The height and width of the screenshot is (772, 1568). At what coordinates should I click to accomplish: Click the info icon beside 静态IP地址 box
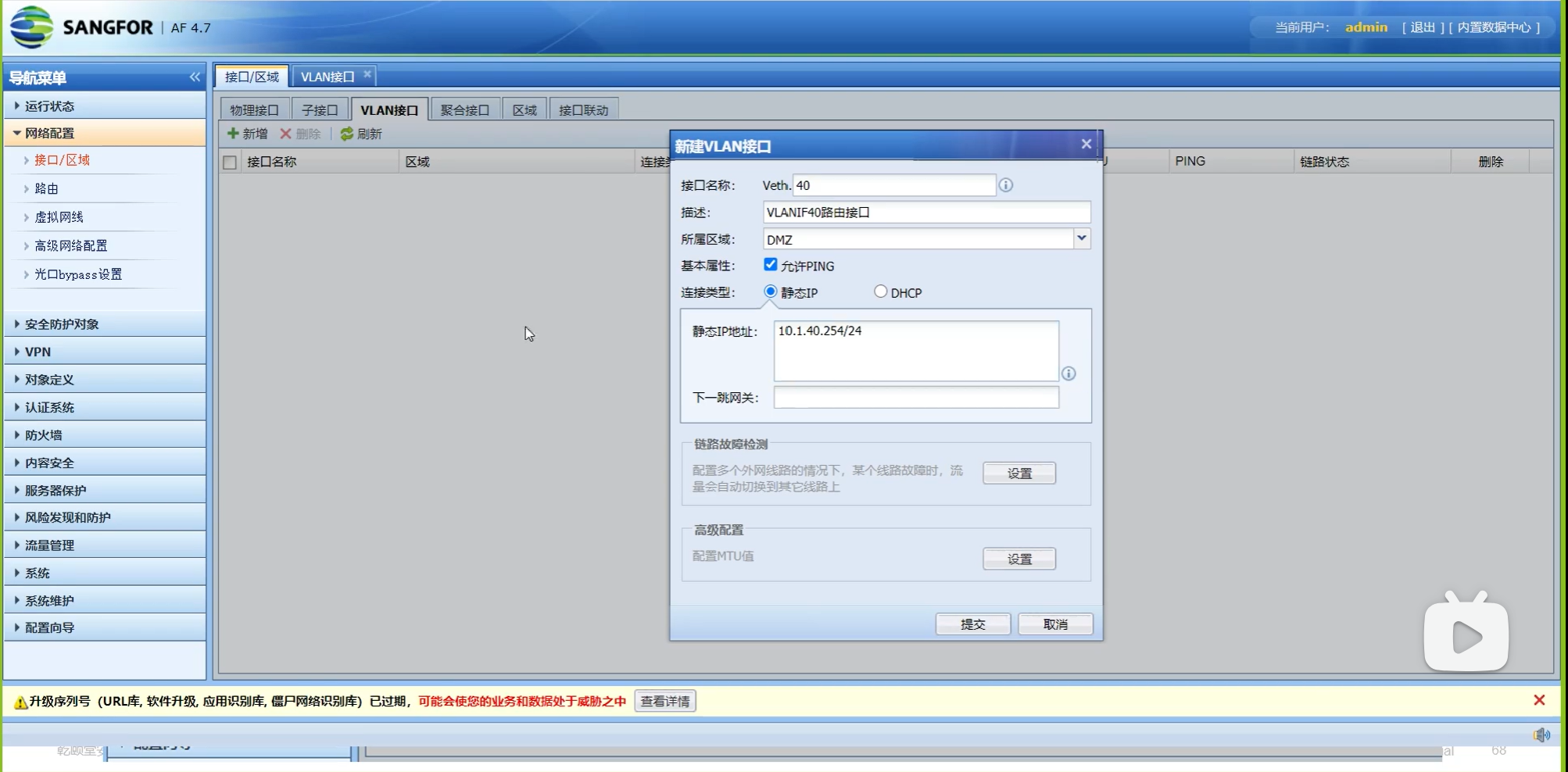pos(1068,374)
